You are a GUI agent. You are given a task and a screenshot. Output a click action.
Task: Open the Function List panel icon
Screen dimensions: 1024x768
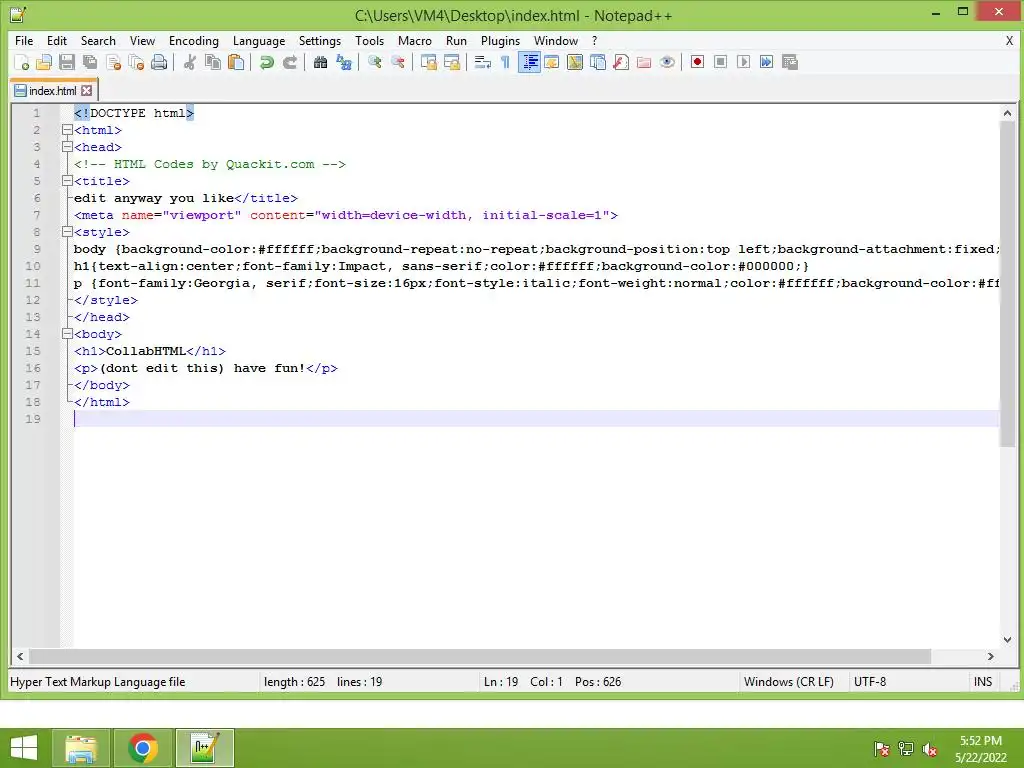[x=621, y=62]
